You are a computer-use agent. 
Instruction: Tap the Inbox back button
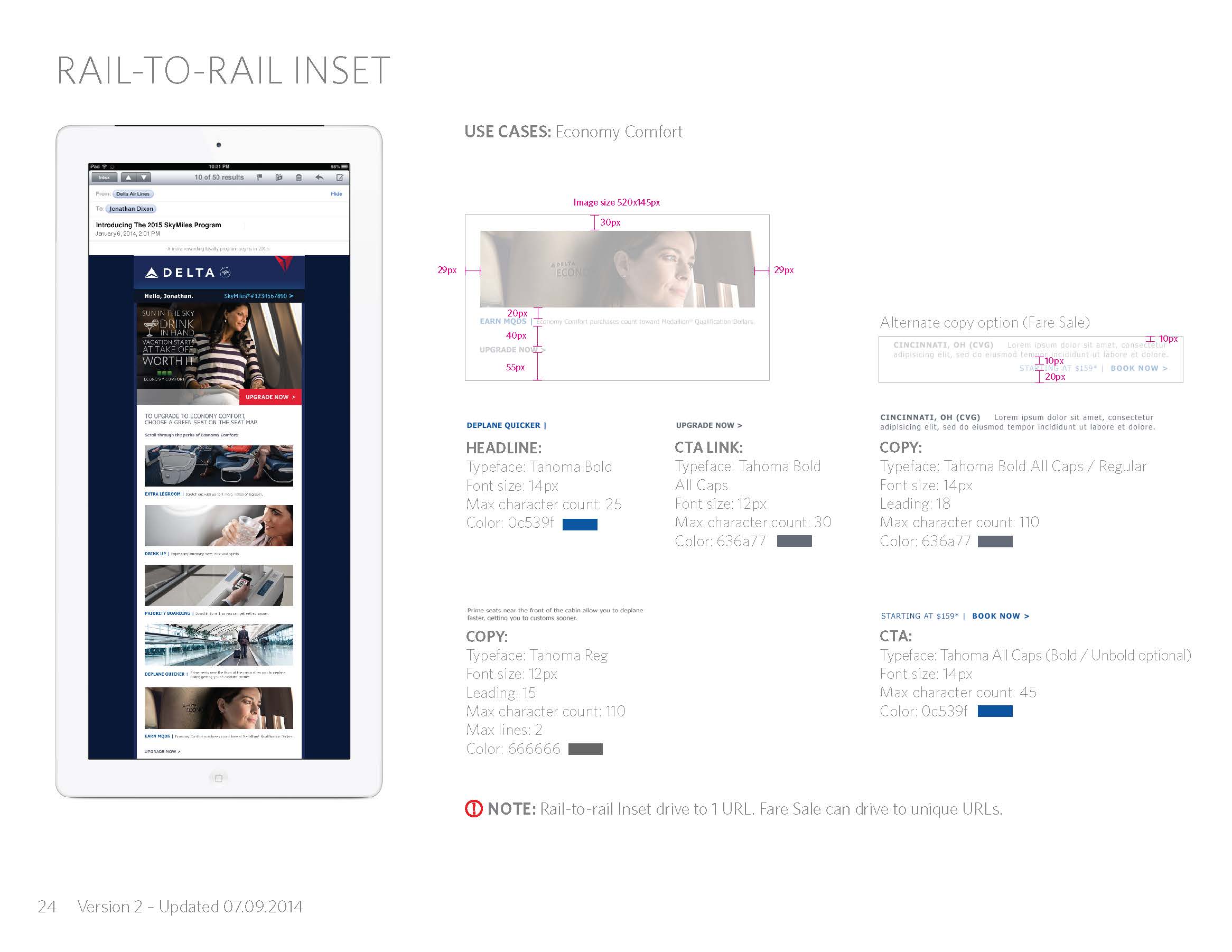[x=105, y=178]
